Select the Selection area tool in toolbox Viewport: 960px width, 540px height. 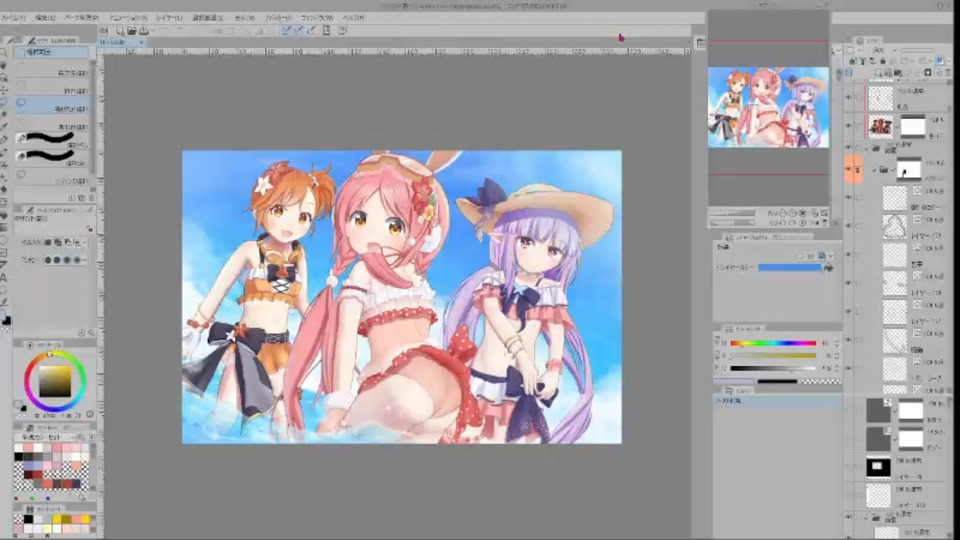coord(4,102)
